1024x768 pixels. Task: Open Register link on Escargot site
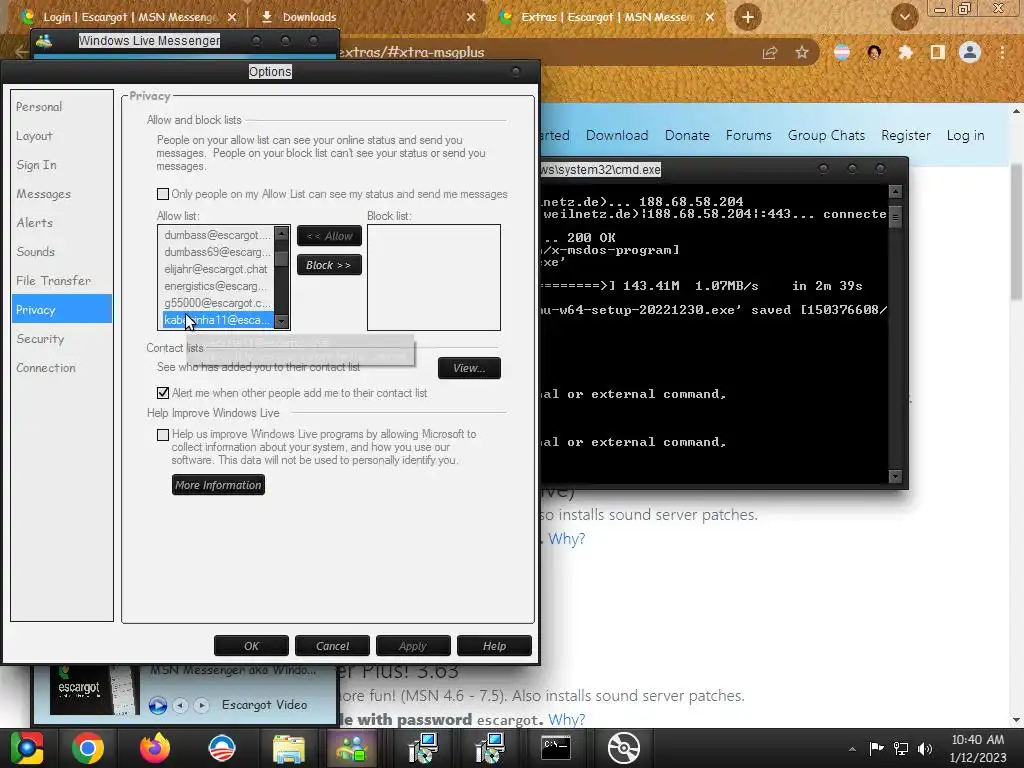(906, 135)
